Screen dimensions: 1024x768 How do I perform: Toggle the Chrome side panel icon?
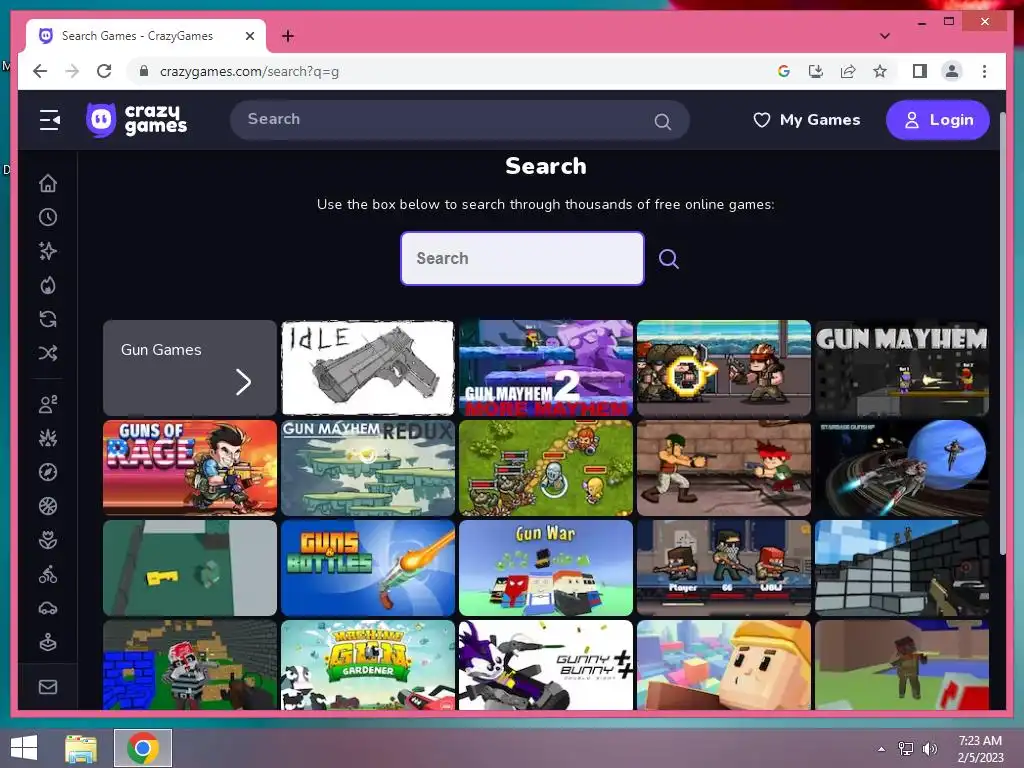(920, 71)
